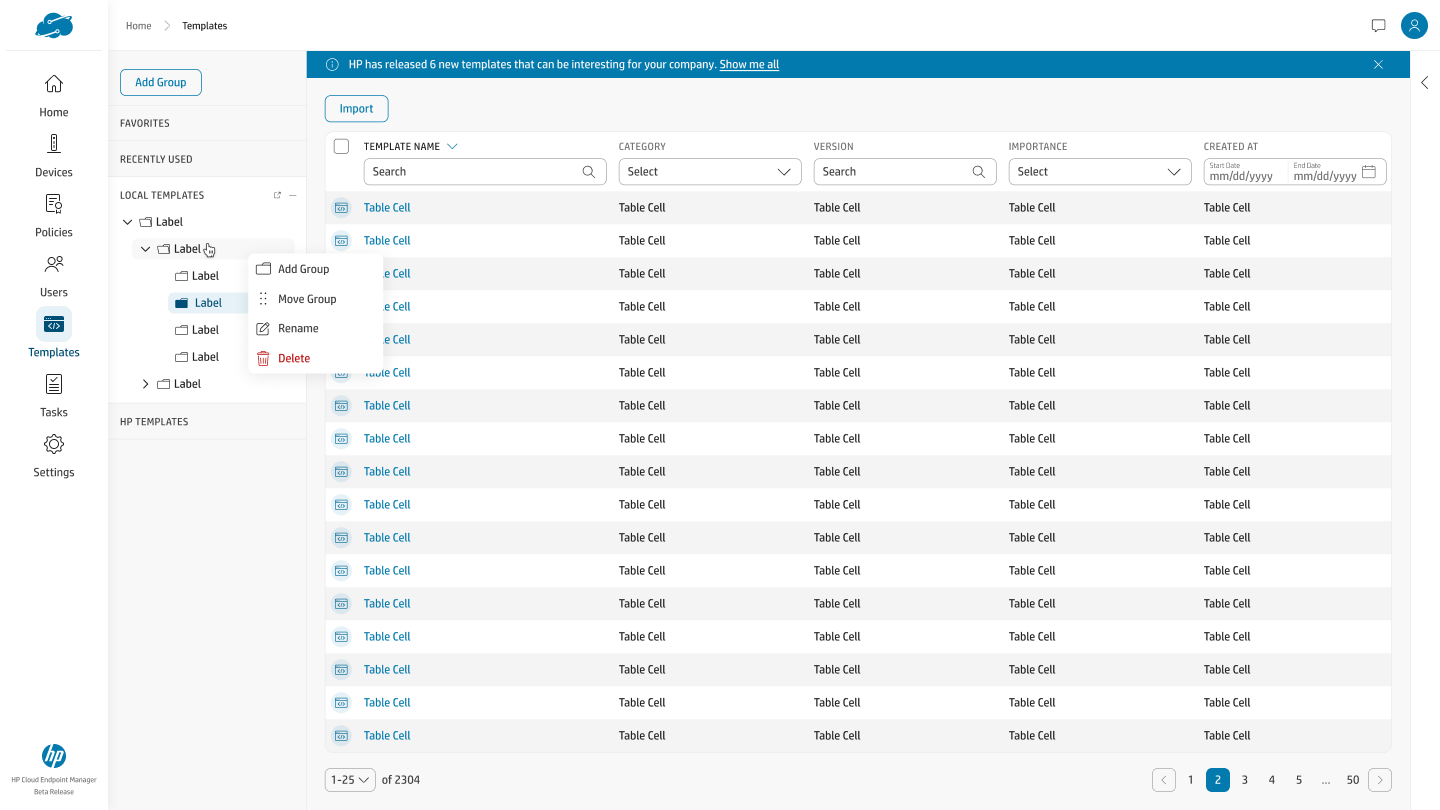Click the search icon in Version filter

[979, 172]
